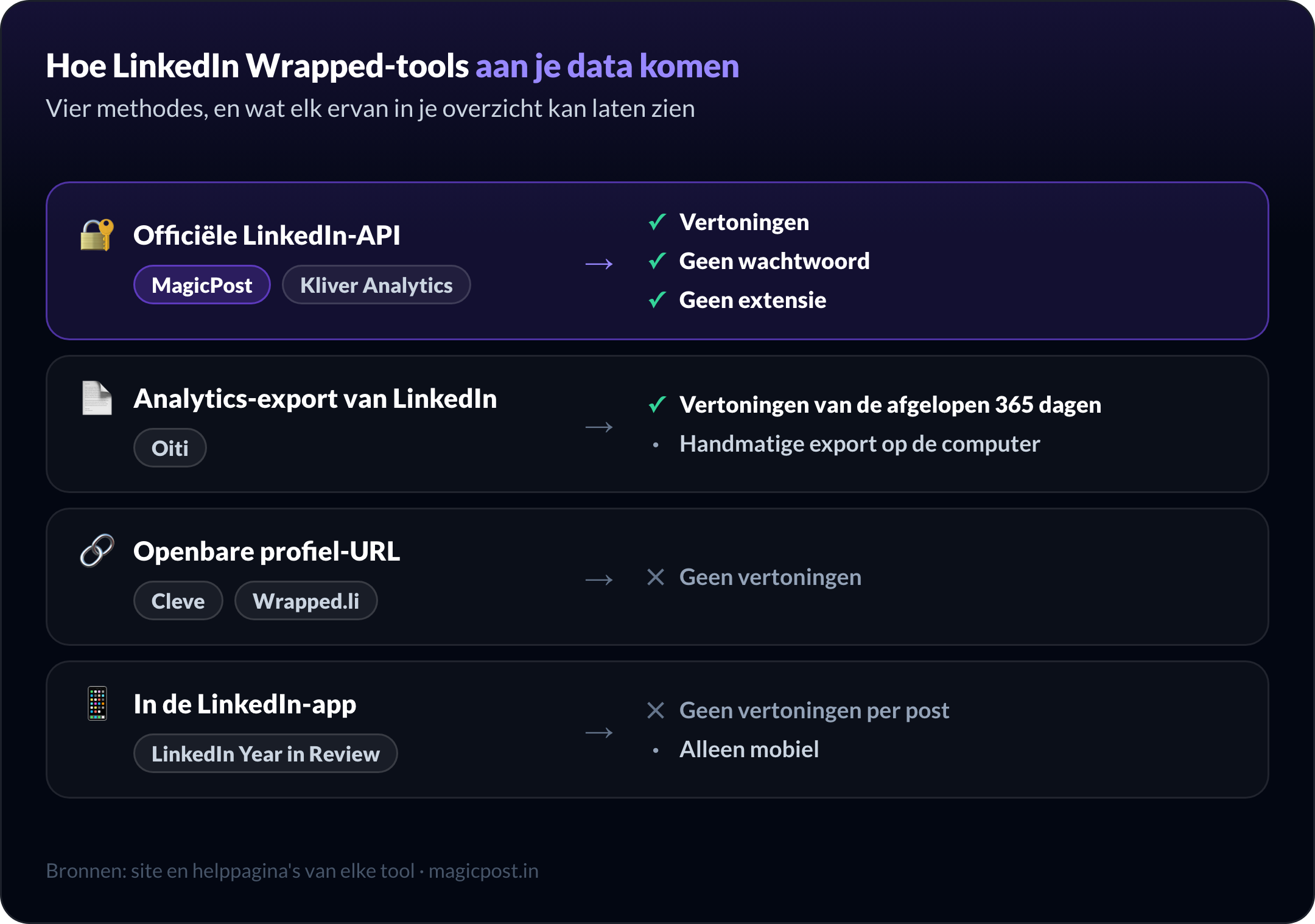Click the purple 'aan je data komen' title text
The width and height of the screenshot is (1315, 924).
[607, 66]
